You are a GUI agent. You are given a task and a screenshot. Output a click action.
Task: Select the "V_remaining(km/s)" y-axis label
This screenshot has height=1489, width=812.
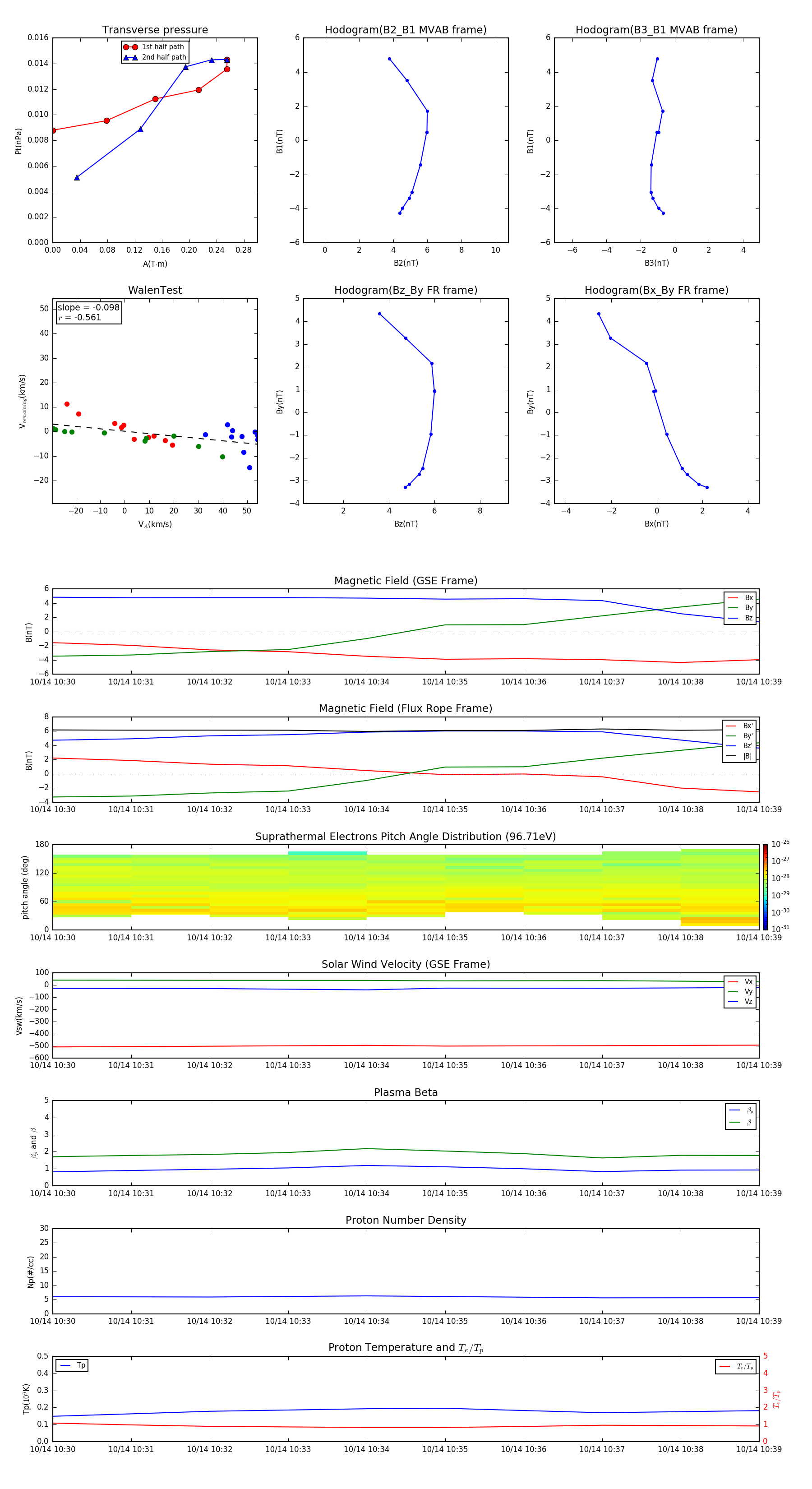coord(22,401)
